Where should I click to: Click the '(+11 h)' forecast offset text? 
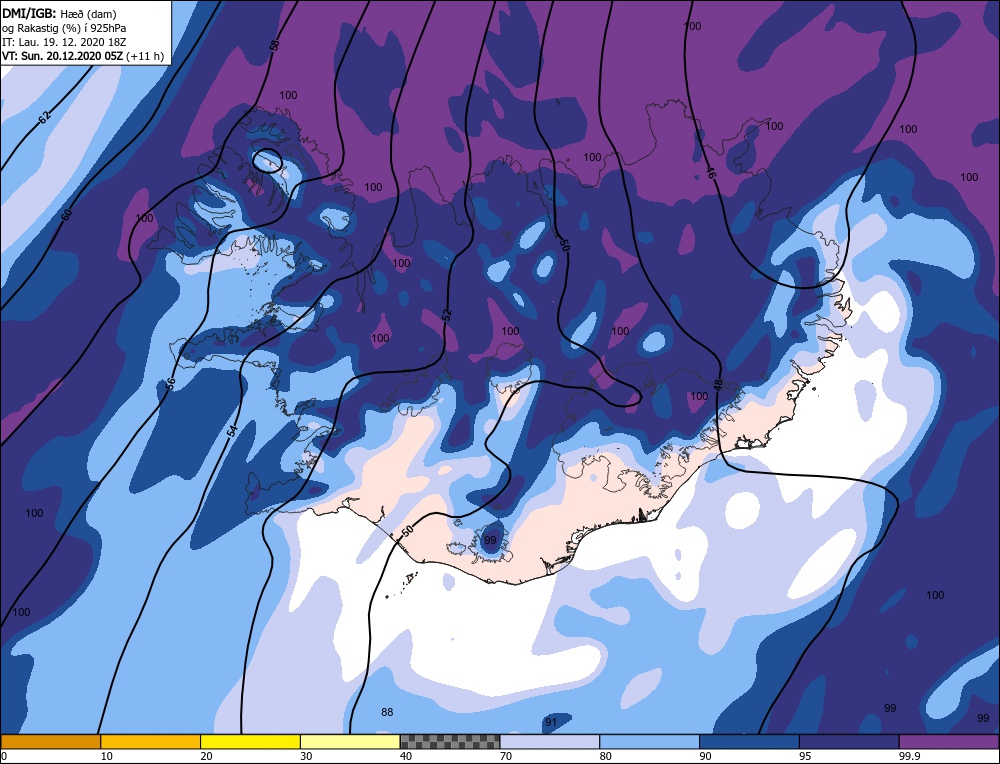click(145, 56)
